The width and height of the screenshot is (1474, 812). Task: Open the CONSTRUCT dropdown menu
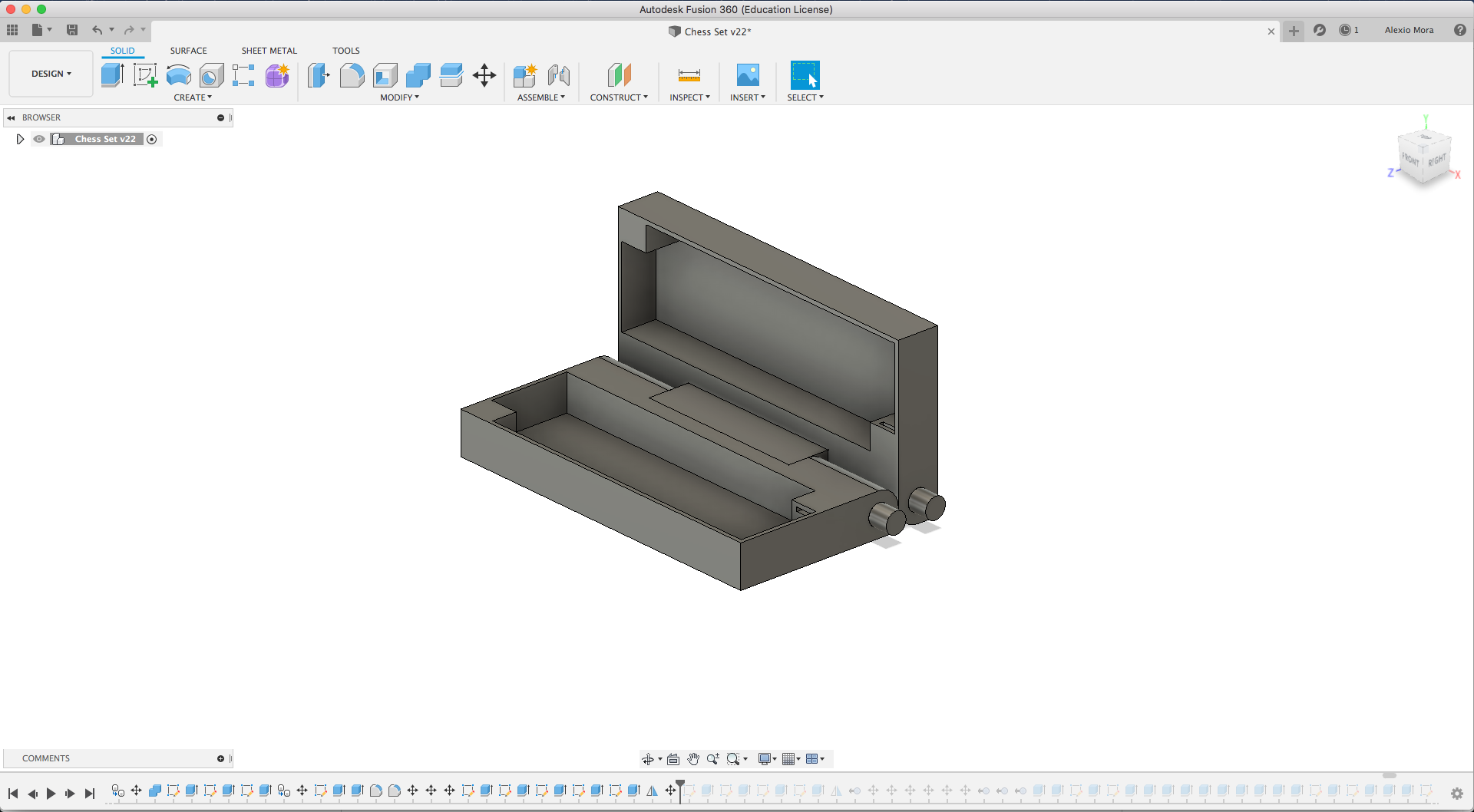[x=619, y=97]
